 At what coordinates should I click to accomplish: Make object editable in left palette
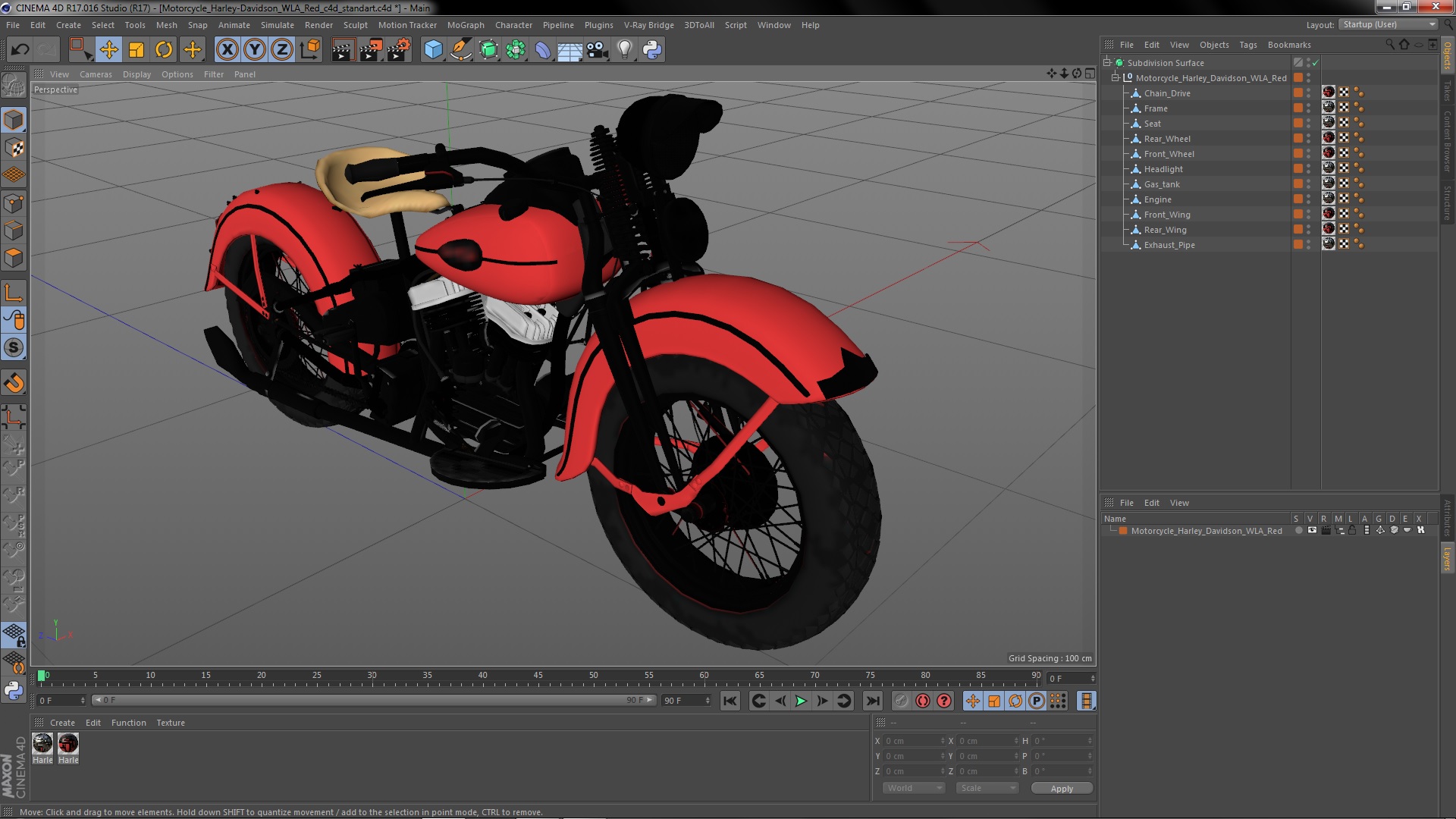(14, 86)
